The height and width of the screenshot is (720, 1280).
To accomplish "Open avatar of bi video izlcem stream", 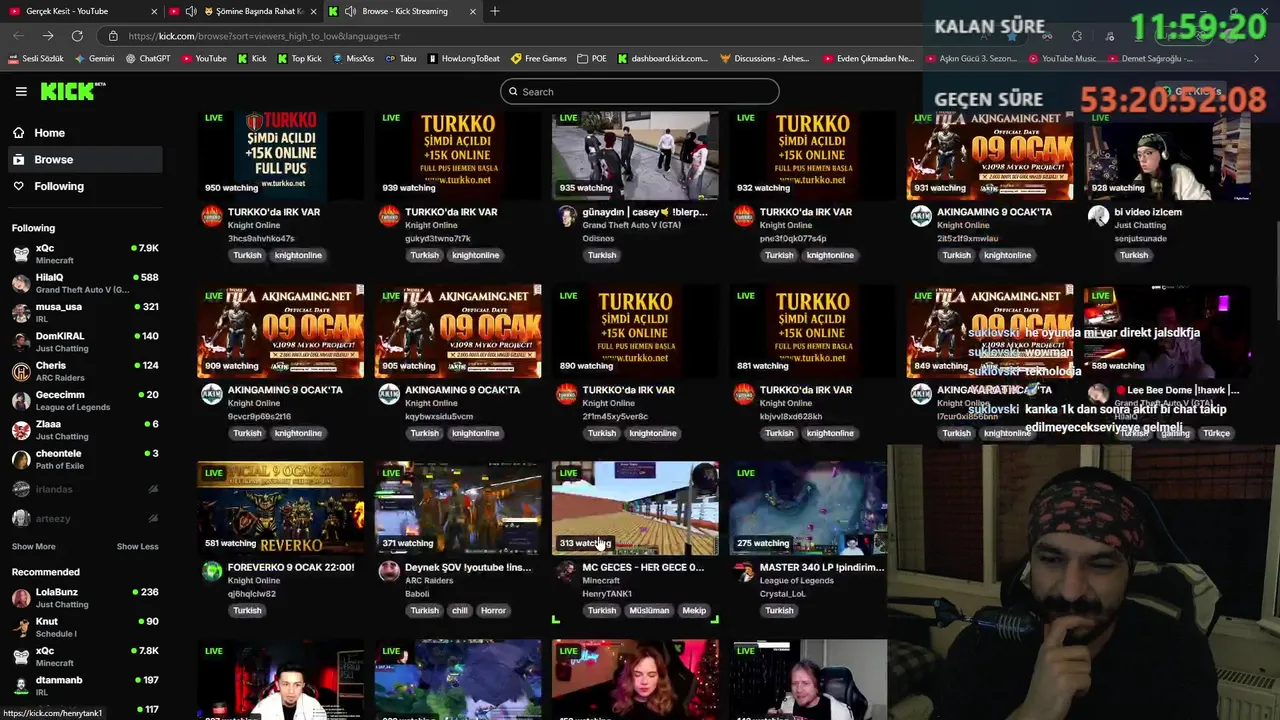I will pos(1098,216).
